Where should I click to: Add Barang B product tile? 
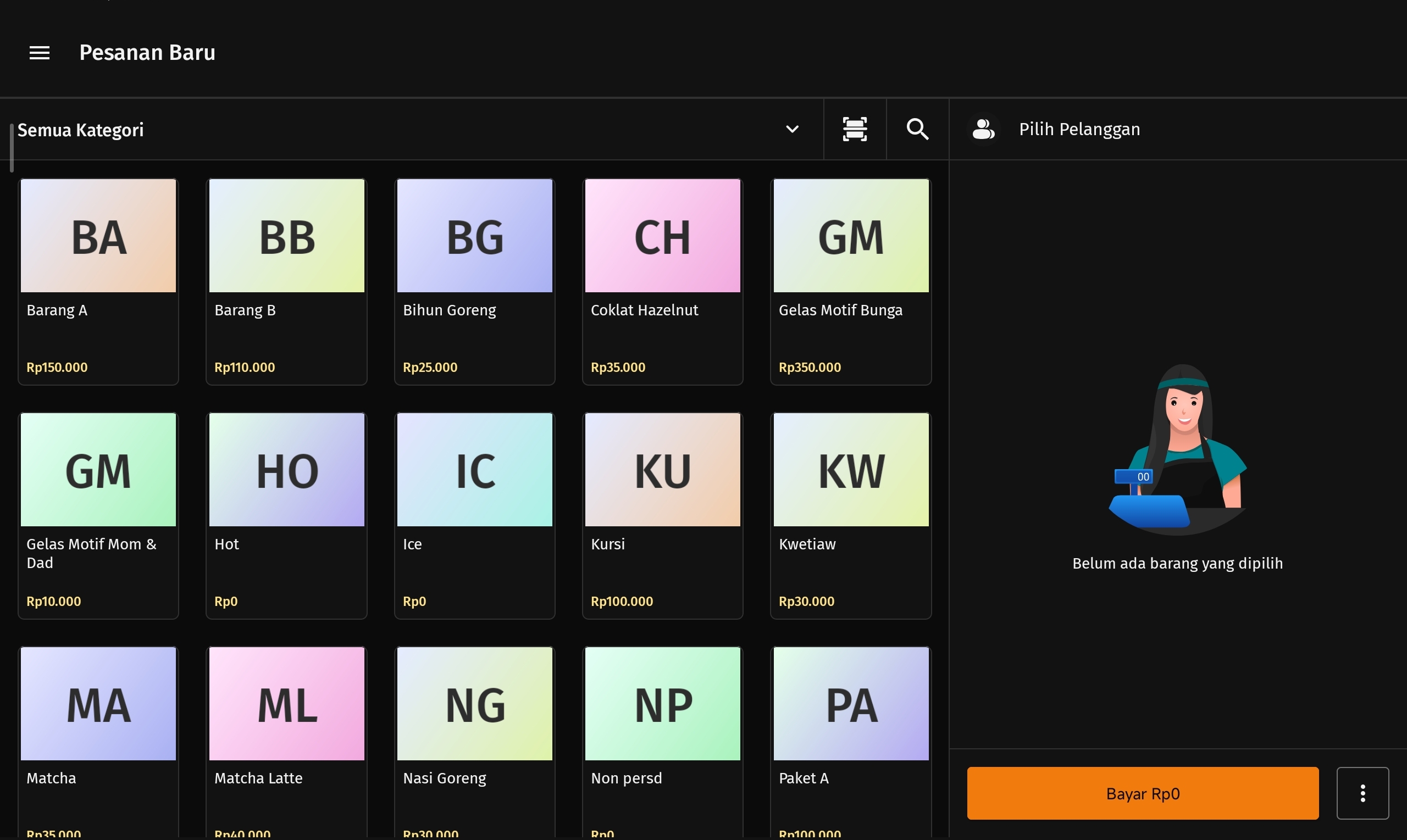[286, 281]
